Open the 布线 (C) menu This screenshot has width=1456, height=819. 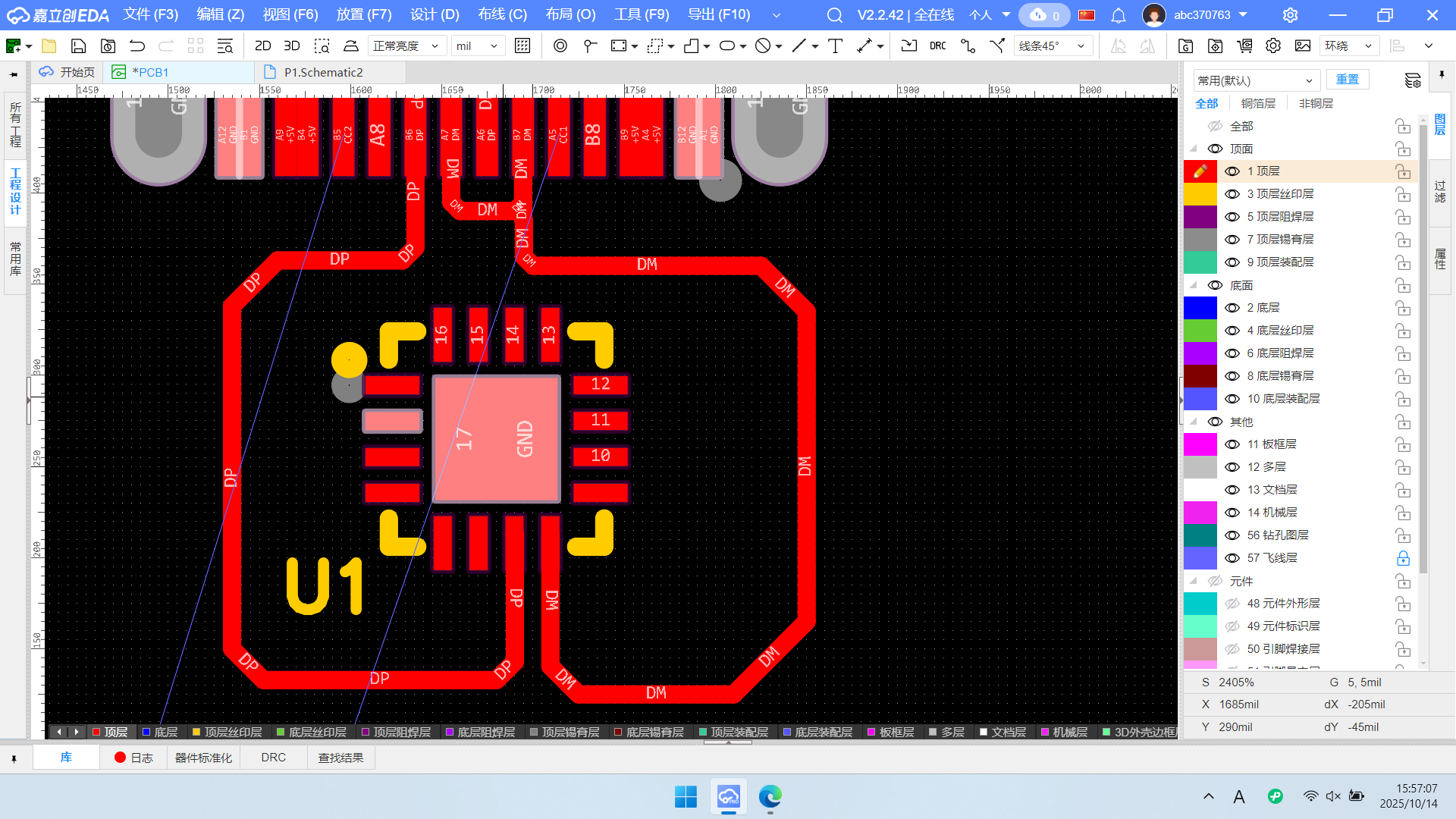coord(502,14)
